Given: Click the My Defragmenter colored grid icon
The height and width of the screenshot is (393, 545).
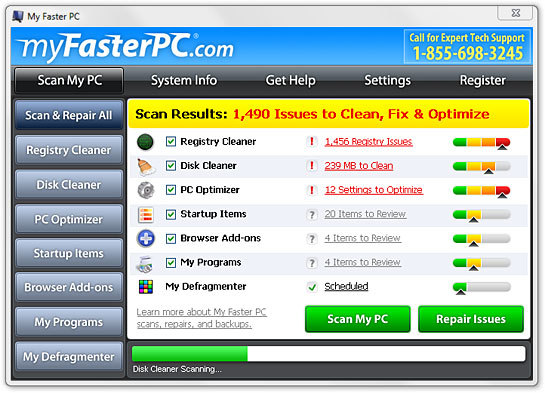Looking at the screenshot, I should [146, 287].
